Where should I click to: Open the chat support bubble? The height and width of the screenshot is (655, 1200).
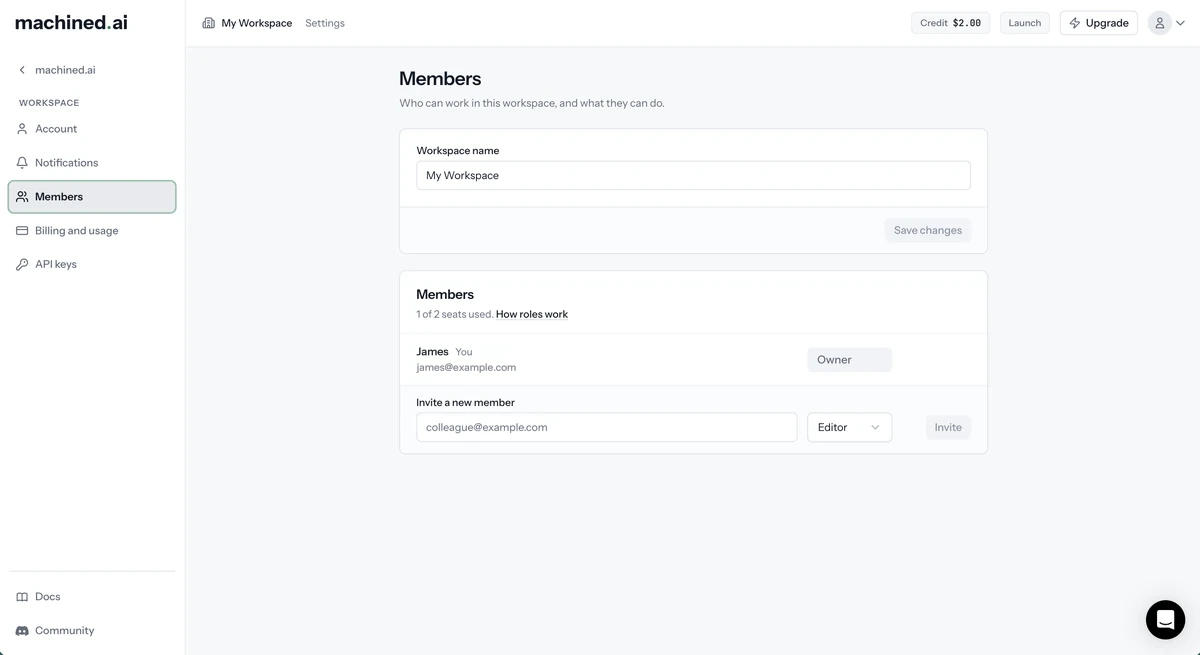[x=1165, y=620]
